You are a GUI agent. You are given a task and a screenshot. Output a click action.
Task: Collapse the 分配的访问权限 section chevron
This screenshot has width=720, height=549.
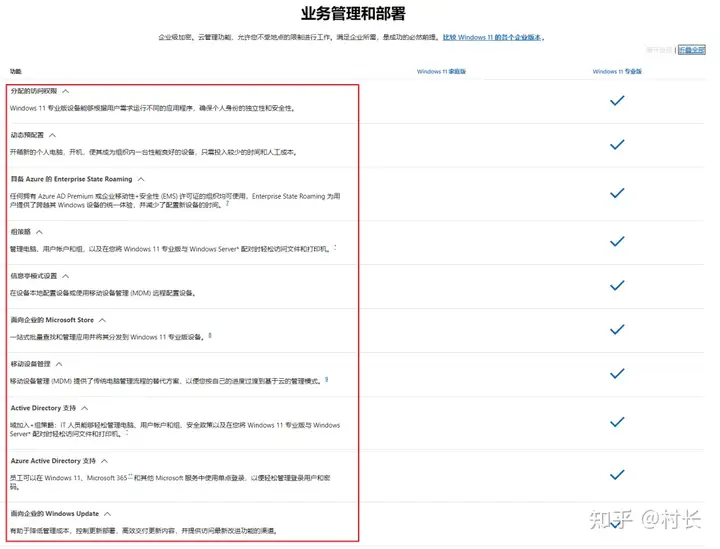click(66, 91)
